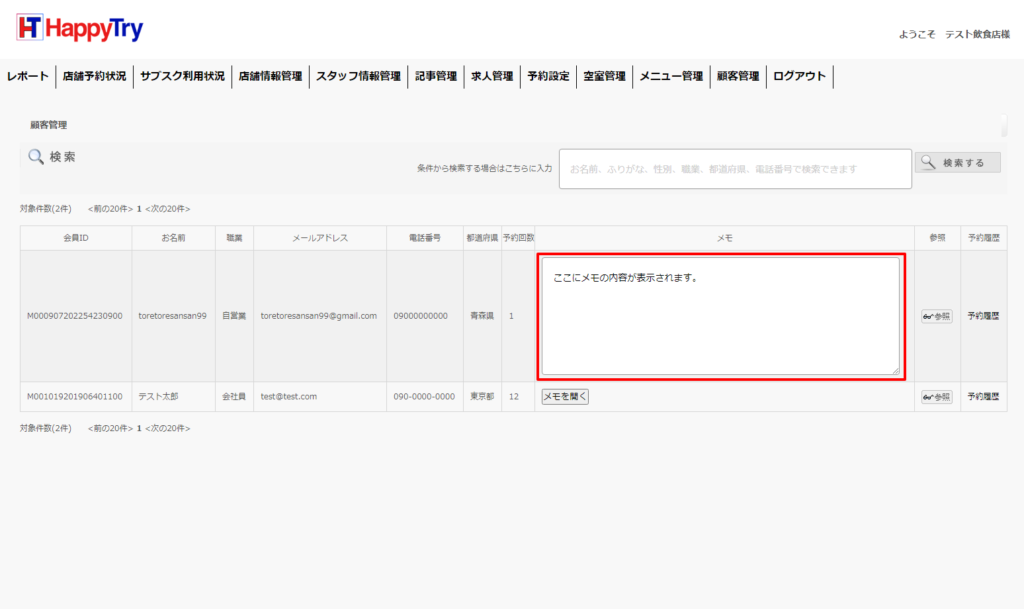Select the メニュー管理 menu item
The image size is (1024, 609).
click(671, 76)
